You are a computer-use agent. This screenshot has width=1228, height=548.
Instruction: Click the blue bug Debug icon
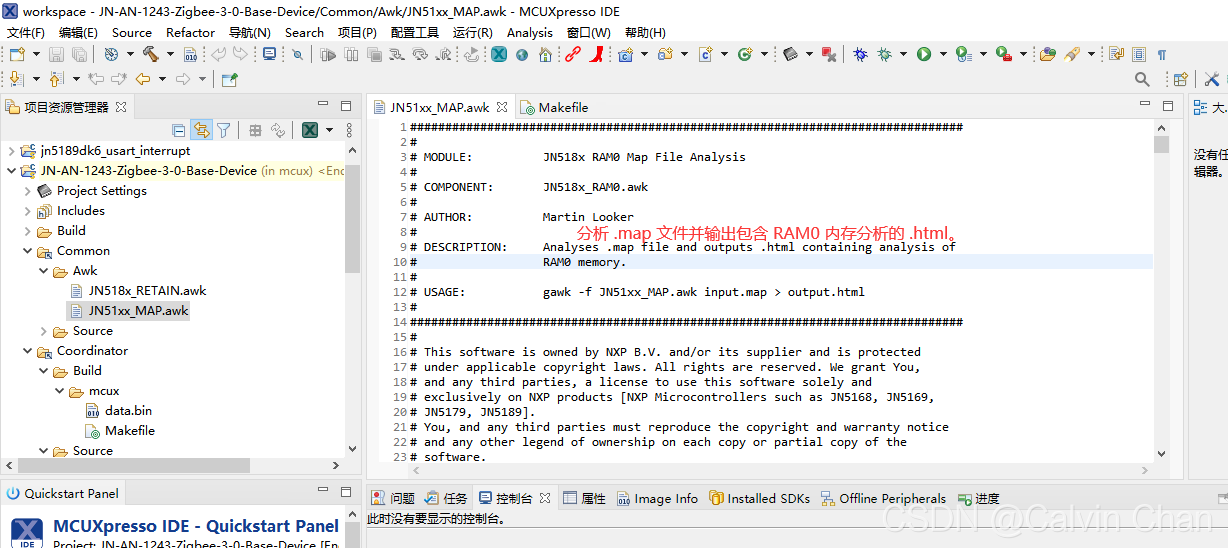pyautogui.click(x=859, y=54)
